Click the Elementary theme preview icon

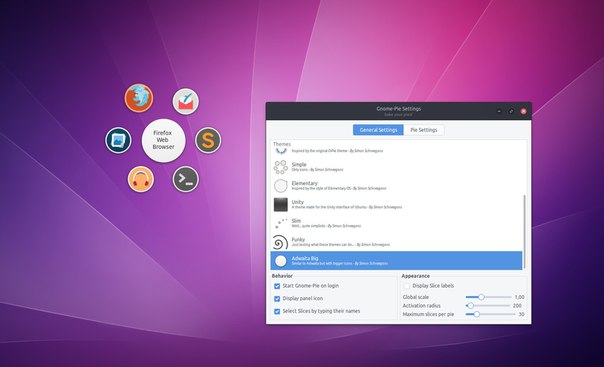coord(280,186)
